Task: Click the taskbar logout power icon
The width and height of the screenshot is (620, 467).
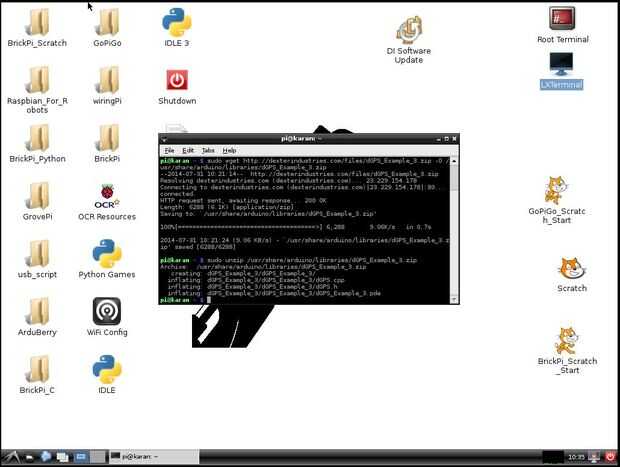Action: 611,457
